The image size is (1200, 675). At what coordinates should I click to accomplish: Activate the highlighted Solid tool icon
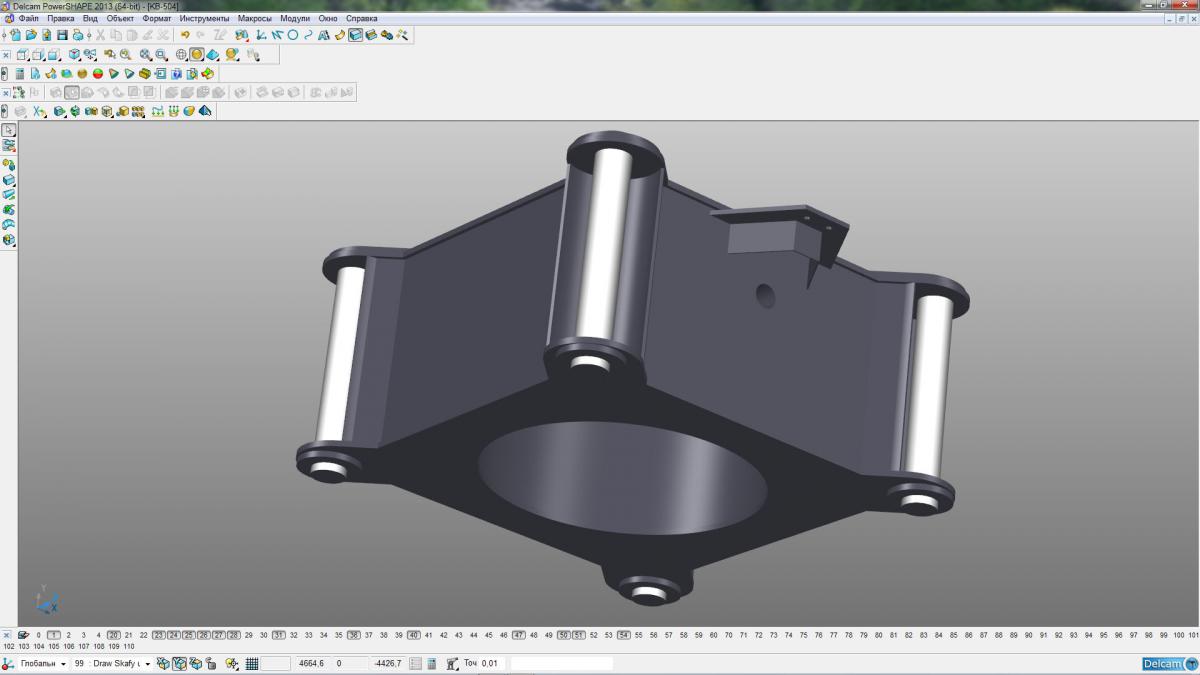355,35
